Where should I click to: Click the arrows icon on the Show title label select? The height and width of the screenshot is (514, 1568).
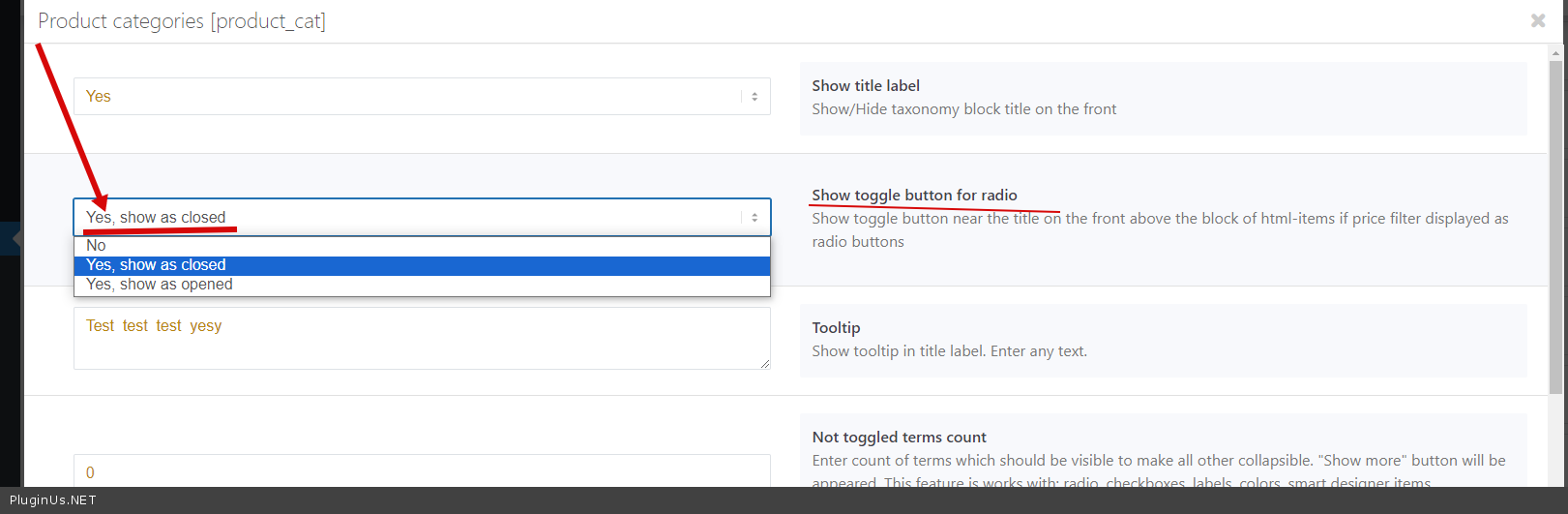point(754,97)
